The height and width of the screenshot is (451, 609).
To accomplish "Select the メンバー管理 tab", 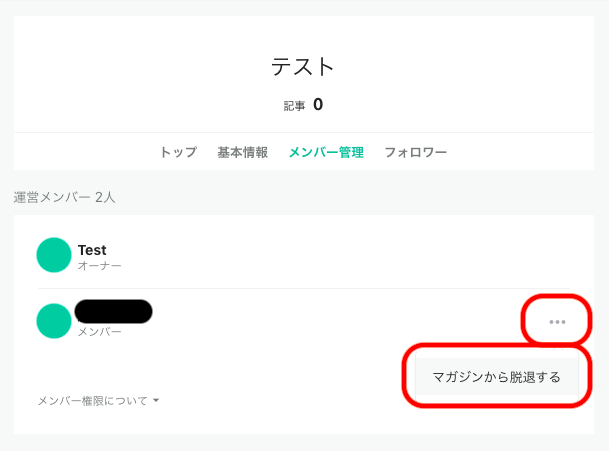I will [326, 153].
